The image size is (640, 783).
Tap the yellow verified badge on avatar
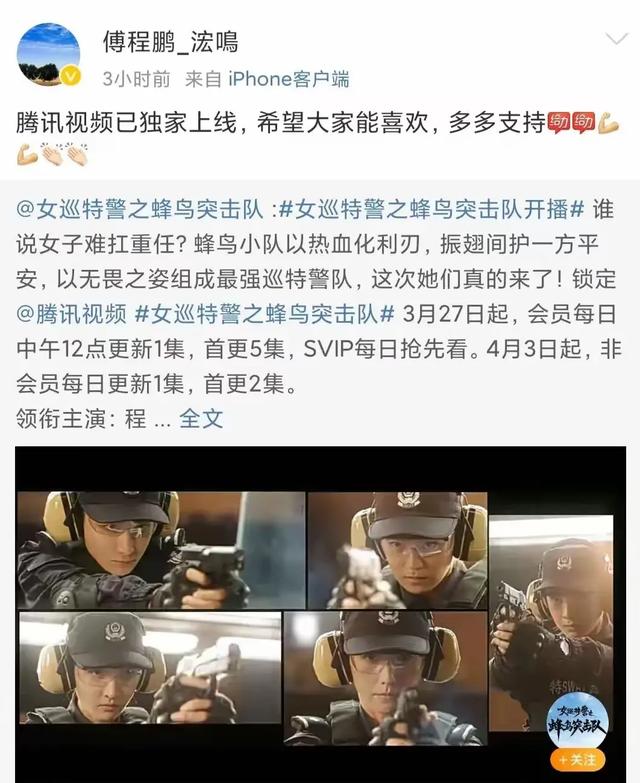pyautogui.click(x=71, y=76)
